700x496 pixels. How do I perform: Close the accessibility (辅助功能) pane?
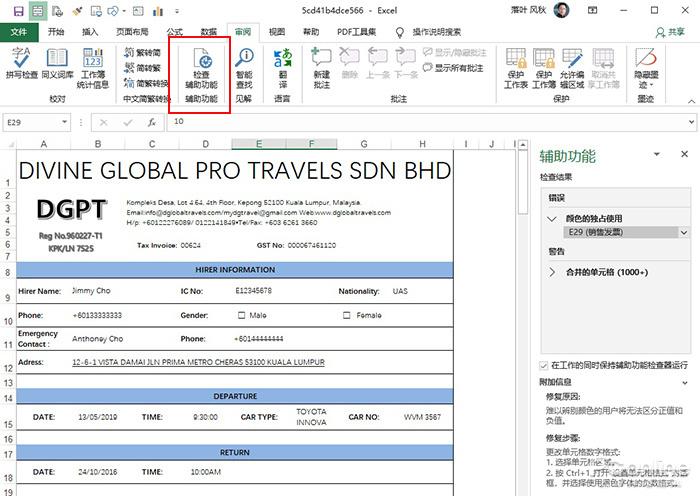[x=684, y=154]
